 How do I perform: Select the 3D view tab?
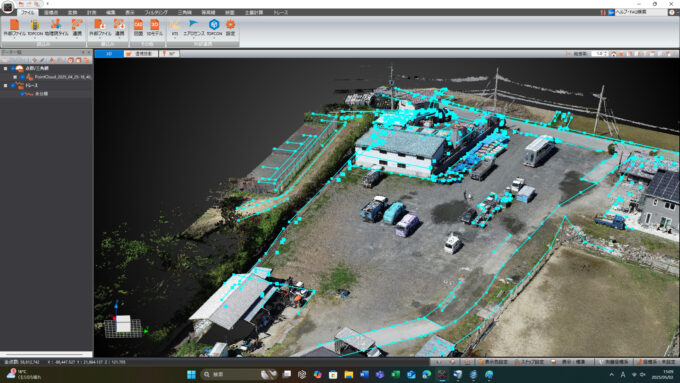[109, 54]
